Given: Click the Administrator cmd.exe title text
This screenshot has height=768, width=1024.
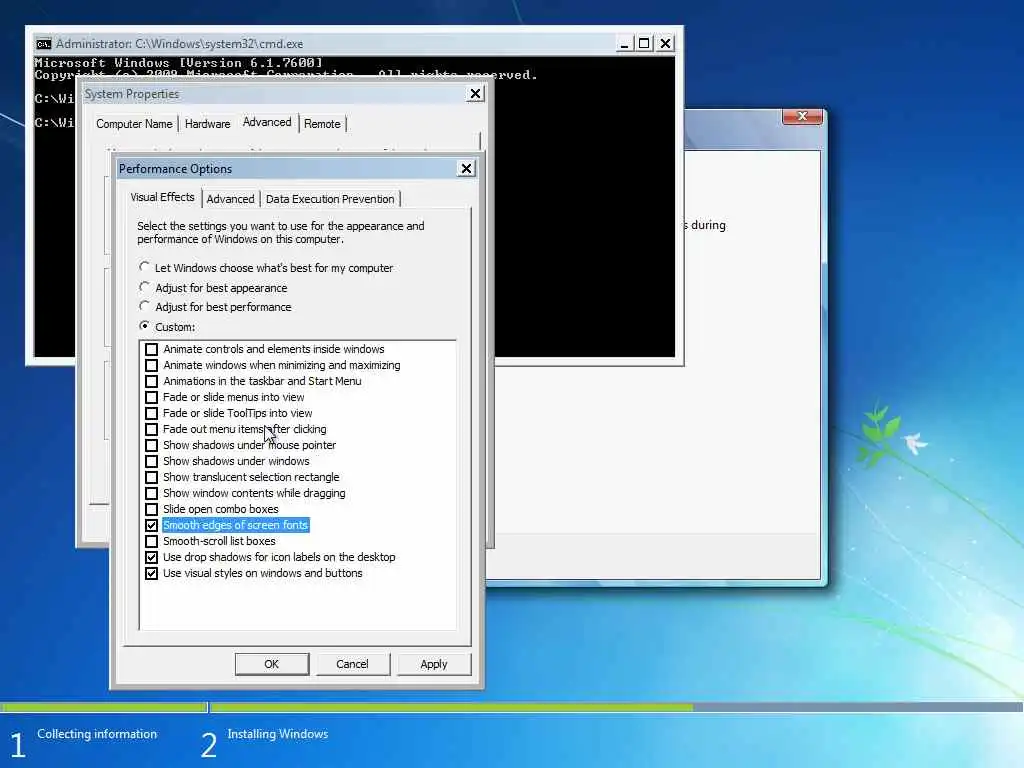Looking at the screenshot, I should click(180, 44).
